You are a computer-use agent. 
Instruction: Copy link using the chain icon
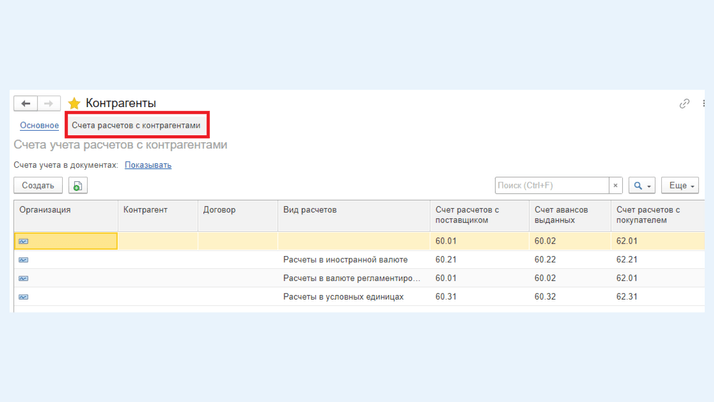tap(684, 103)
